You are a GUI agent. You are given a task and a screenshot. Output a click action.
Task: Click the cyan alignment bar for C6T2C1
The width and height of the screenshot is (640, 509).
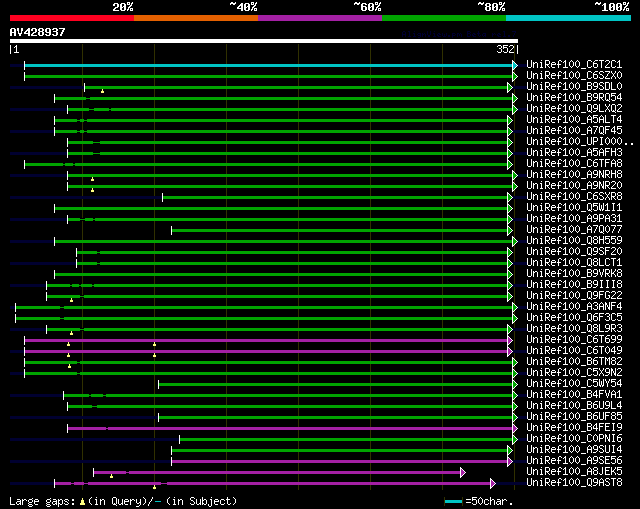(x=269, y=65)
